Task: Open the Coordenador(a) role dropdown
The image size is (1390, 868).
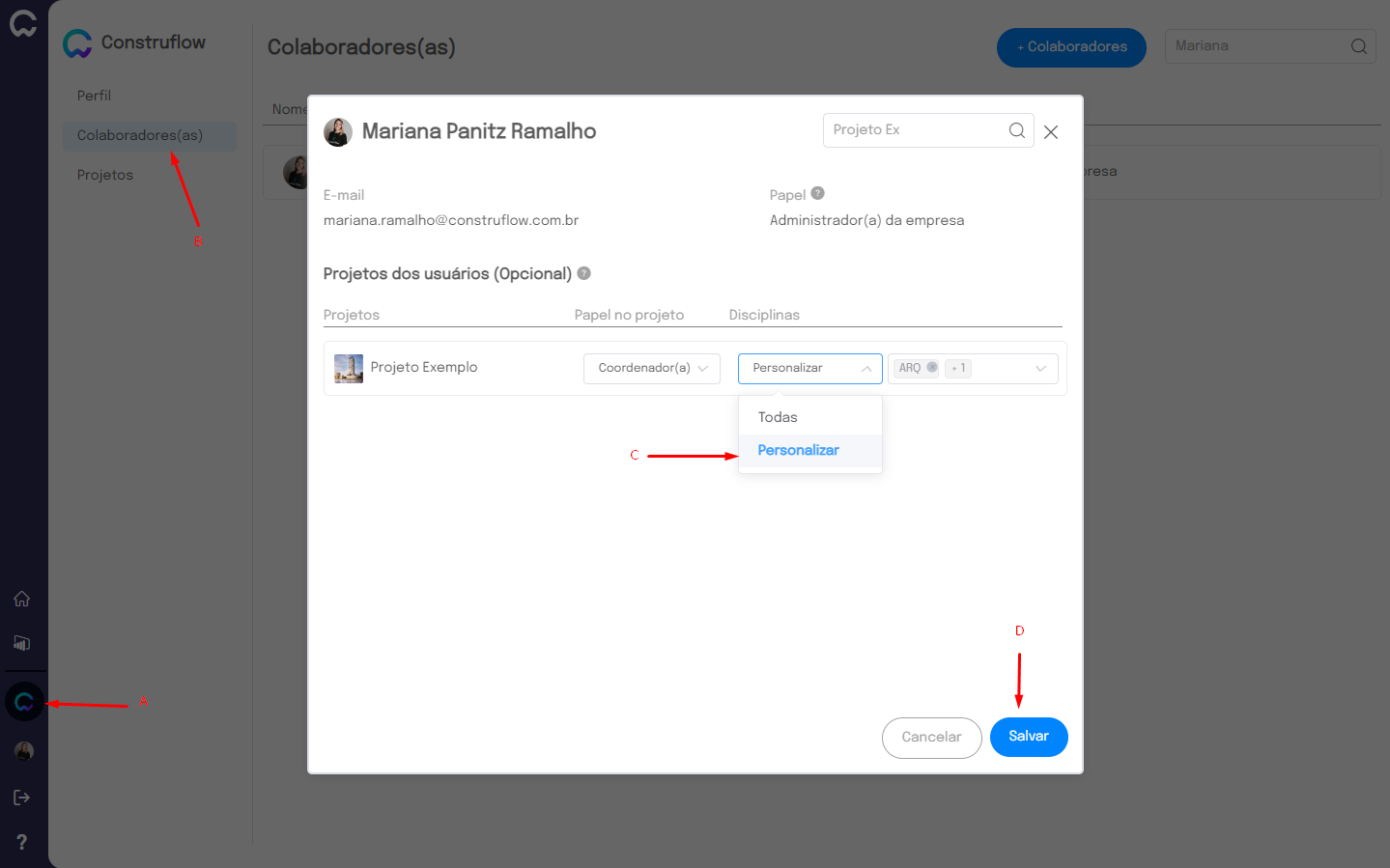Action: pos(651,368)
